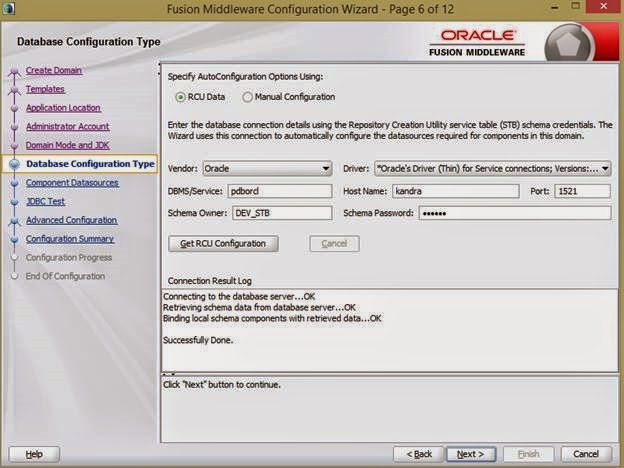Open the Domain Mode and JDK step link
The width and height of the screenshot is (624, 468).
68,145
